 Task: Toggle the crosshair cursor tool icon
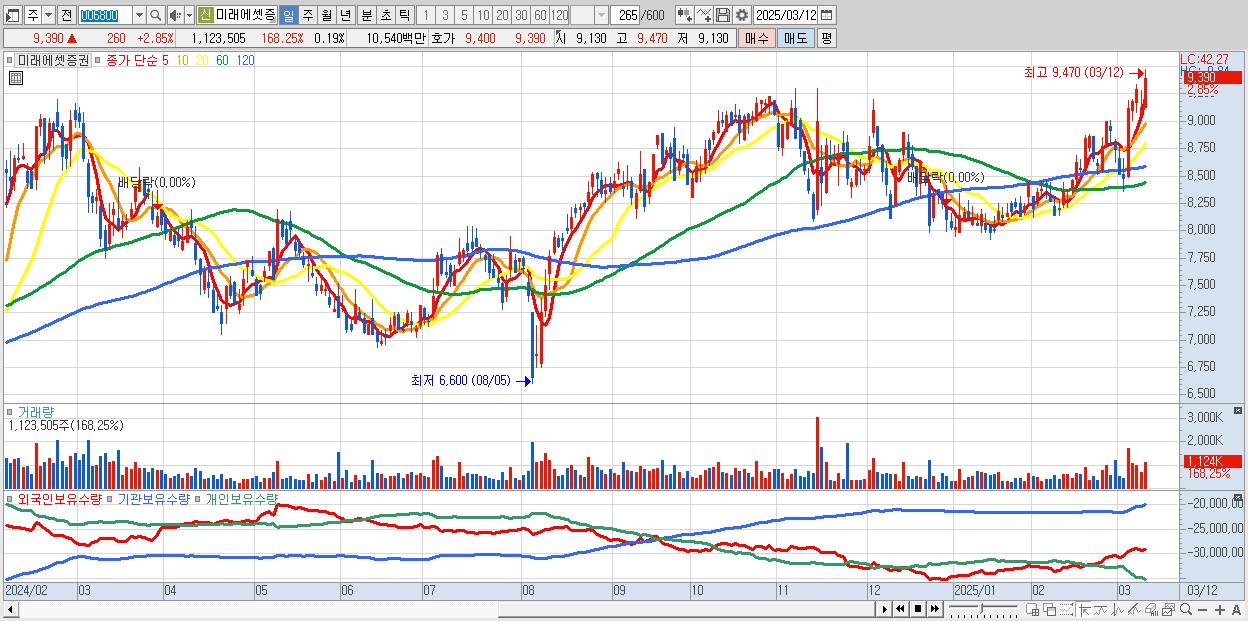(x=1084, y=609)
